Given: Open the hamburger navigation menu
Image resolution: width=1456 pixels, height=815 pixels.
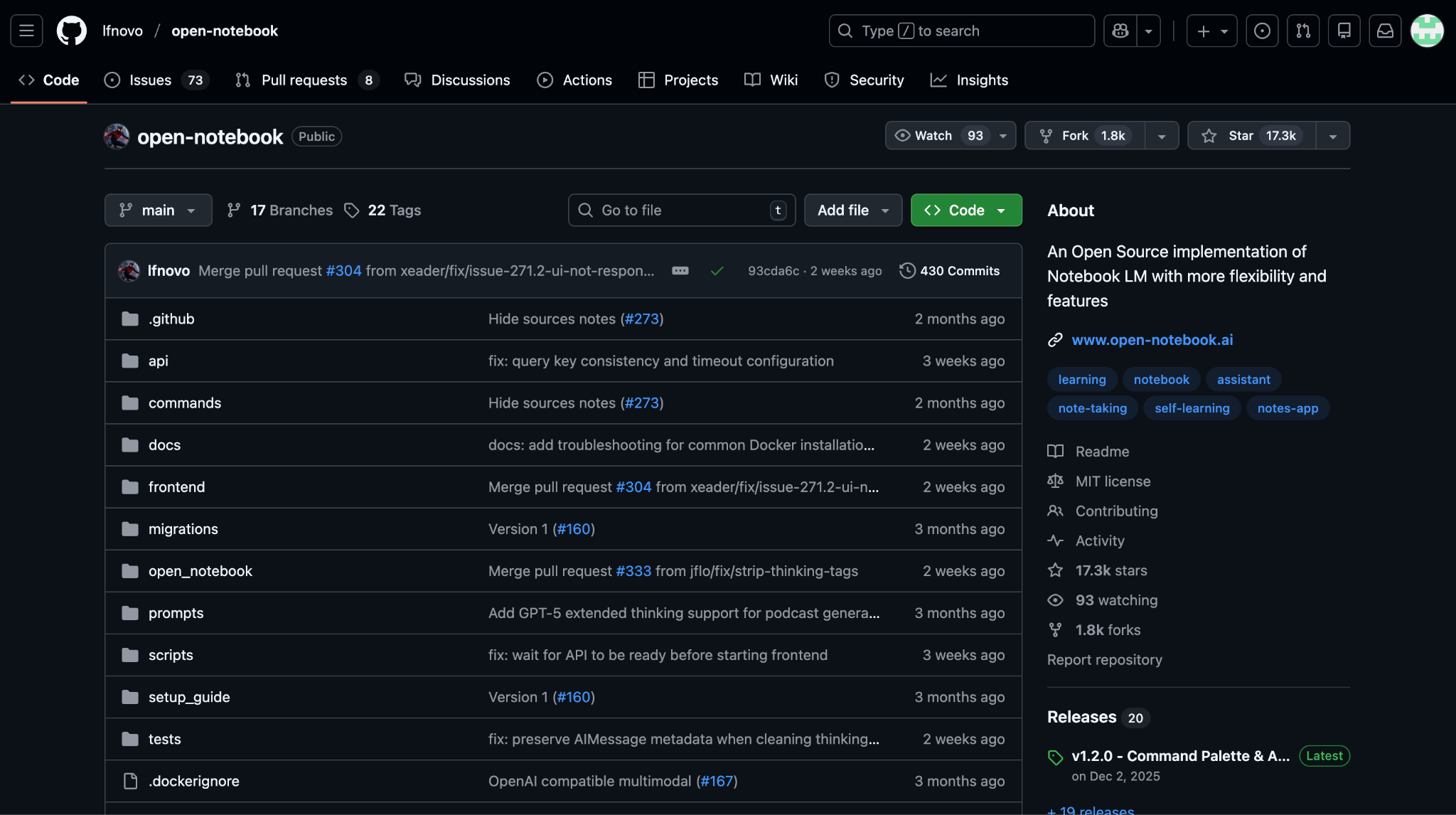Looking at the screenshot, I should click(x=26, y=31).
